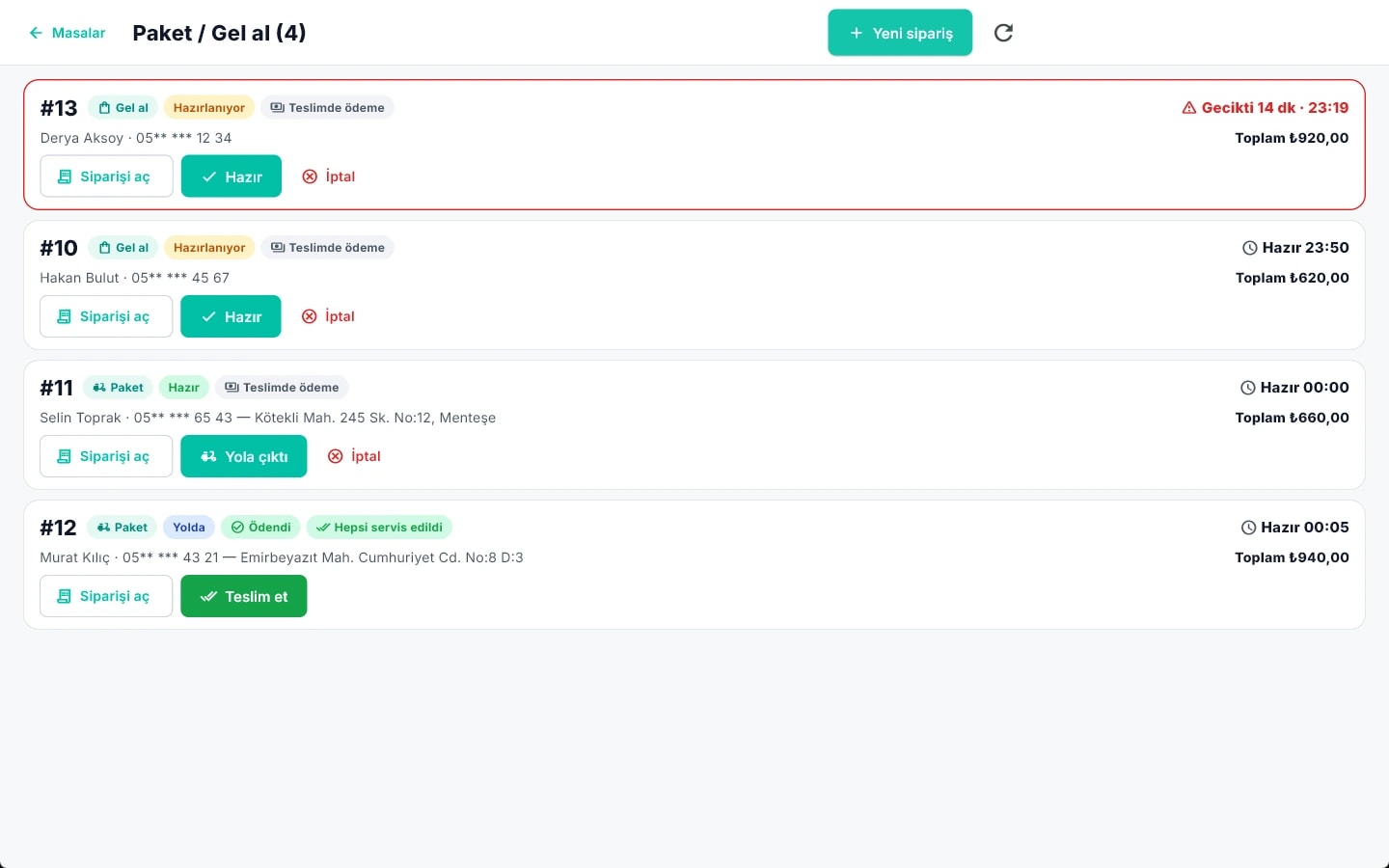Viewport: 1389px width, 868px height.
Task: Click the Teslimde ödeme badge on order #13
Action: point(327,108)
